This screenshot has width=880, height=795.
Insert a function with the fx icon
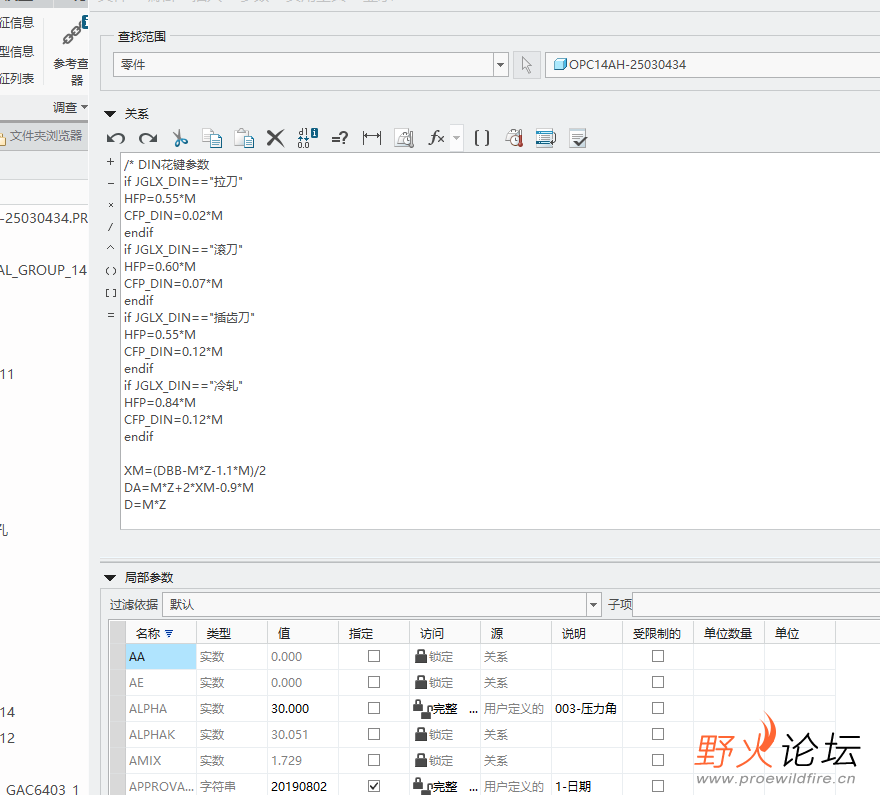pos(436,137)
